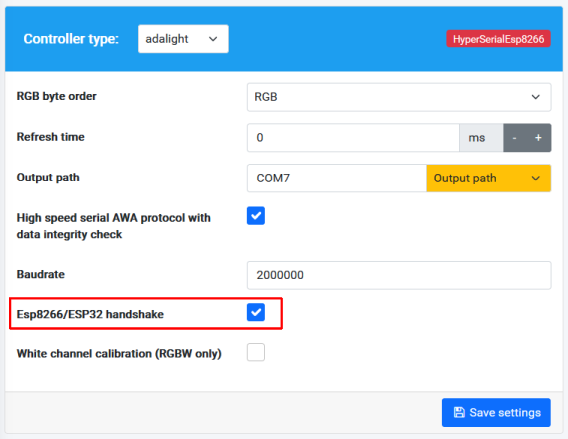Image resolution: width=568 pixels, height=439 pixels.
Task: Uncheck the Esp8266/ESP32 handshake checkbox
Action: 256,312
